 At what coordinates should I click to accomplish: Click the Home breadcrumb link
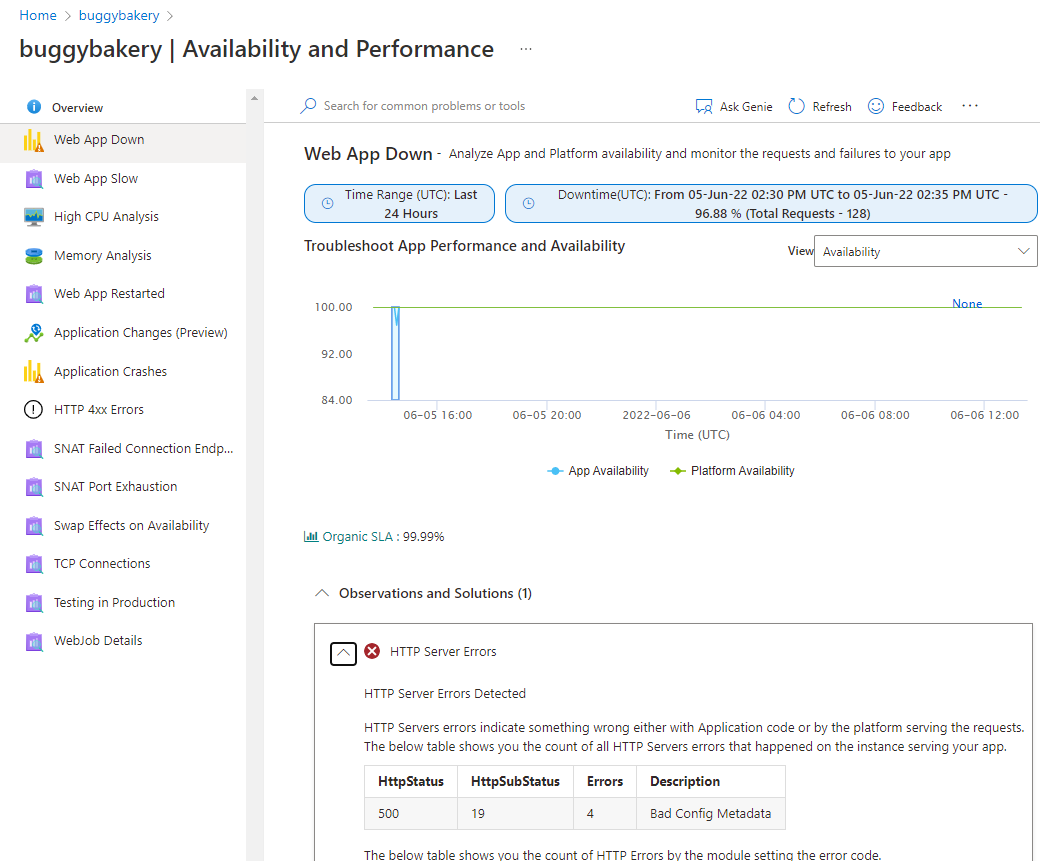(x=38, y=16)
